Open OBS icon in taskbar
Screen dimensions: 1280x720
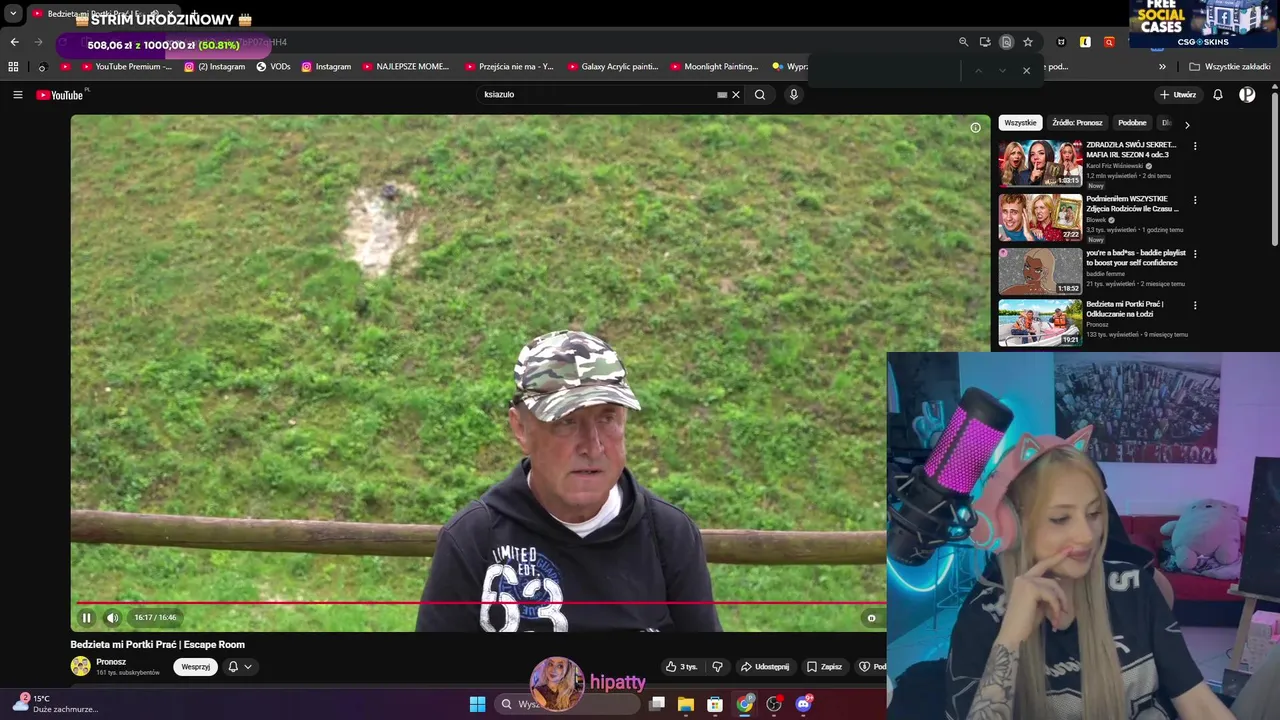(774, 704)
